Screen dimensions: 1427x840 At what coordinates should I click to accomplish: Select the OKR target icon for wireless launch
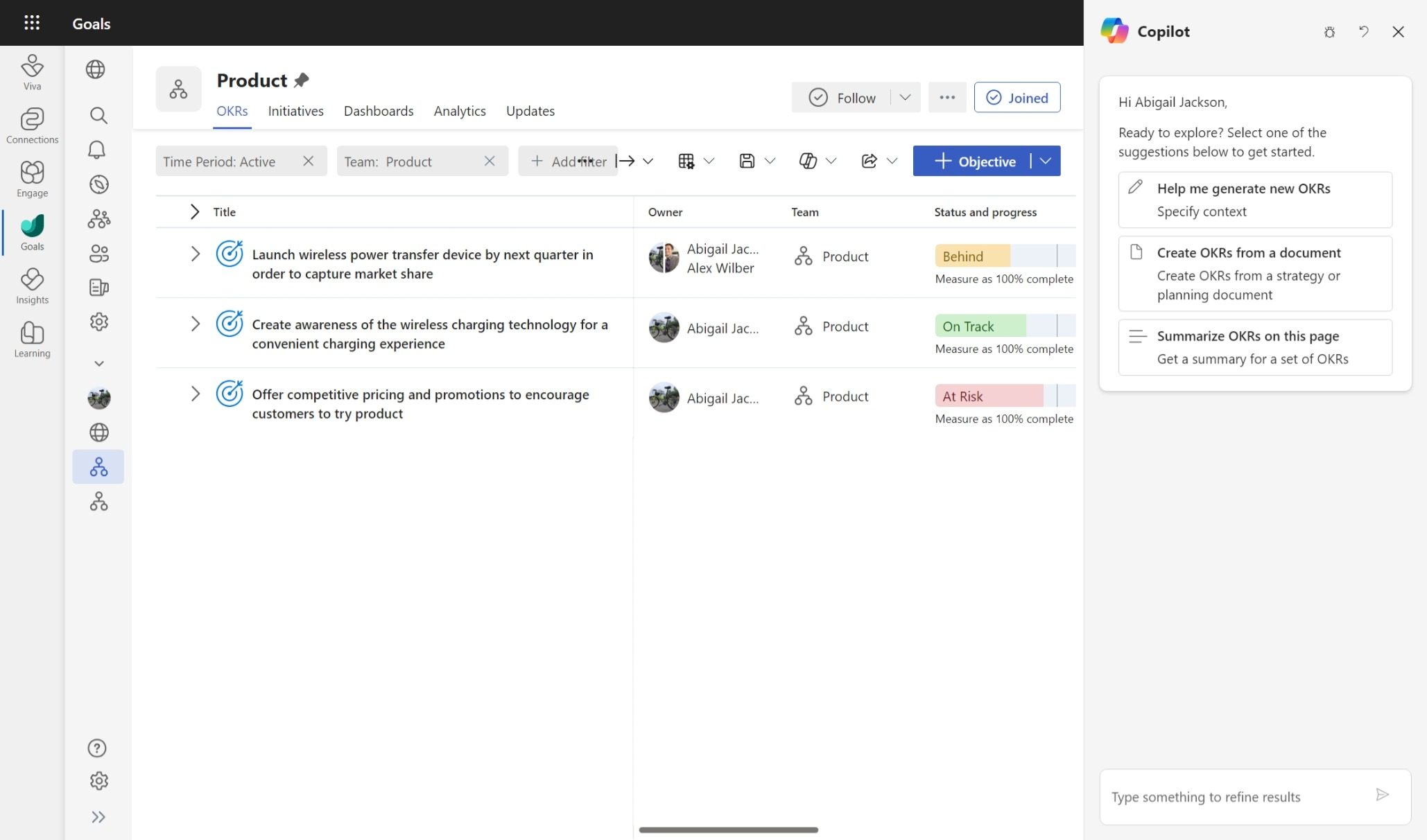coord(229,254)
